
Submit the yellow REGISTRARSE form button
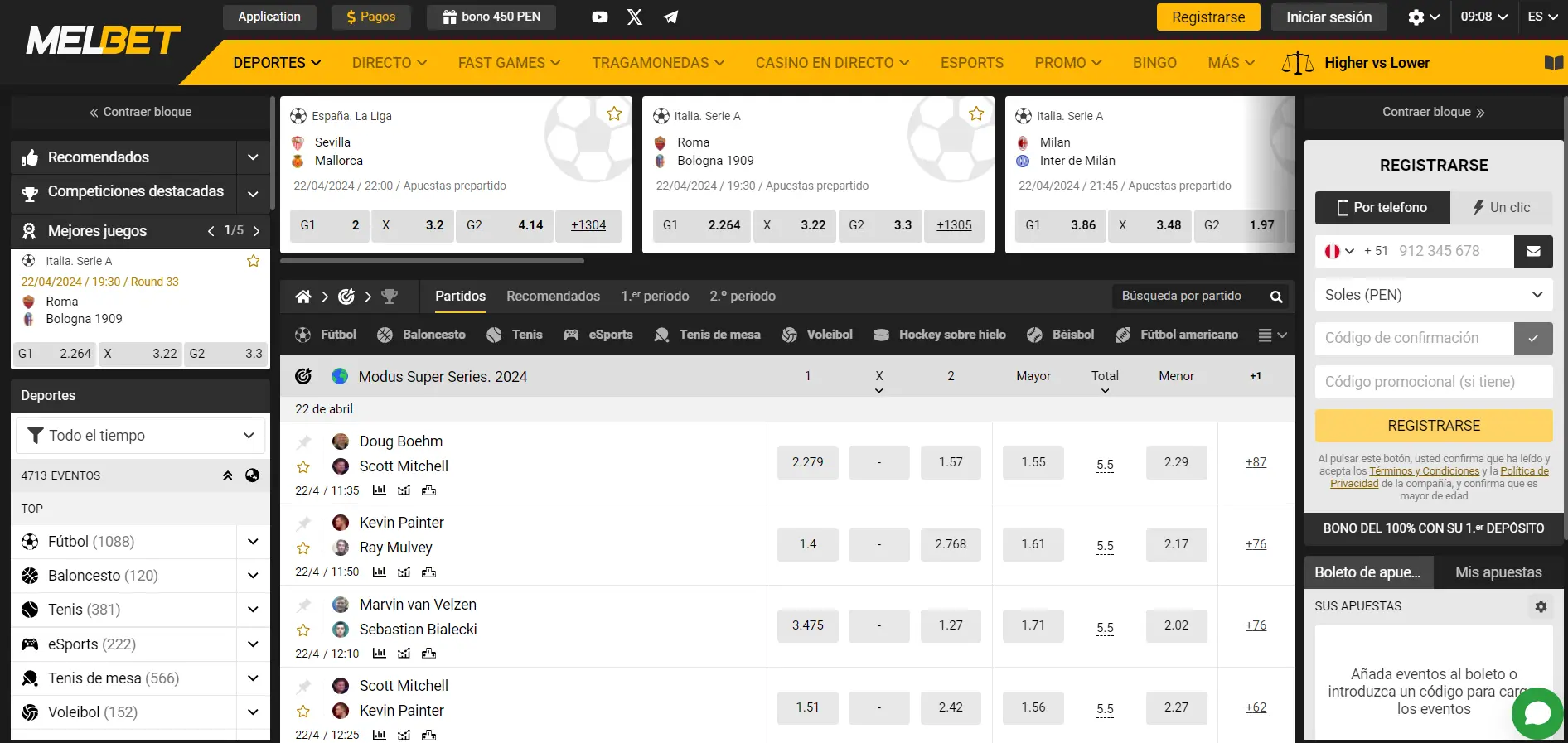(x=1434, y=426)
